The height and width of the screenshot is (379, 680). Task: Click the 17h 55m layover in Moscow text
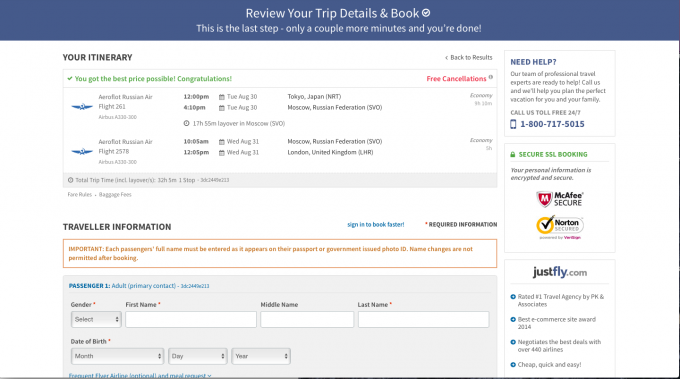[239, 124]
